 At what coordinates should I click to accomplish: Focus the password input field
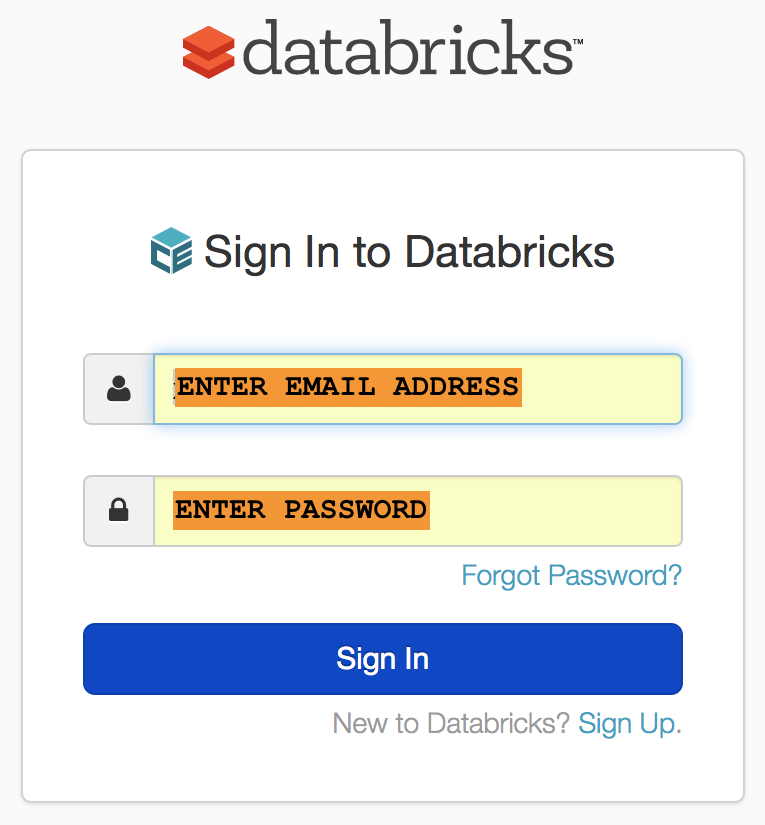418,511
